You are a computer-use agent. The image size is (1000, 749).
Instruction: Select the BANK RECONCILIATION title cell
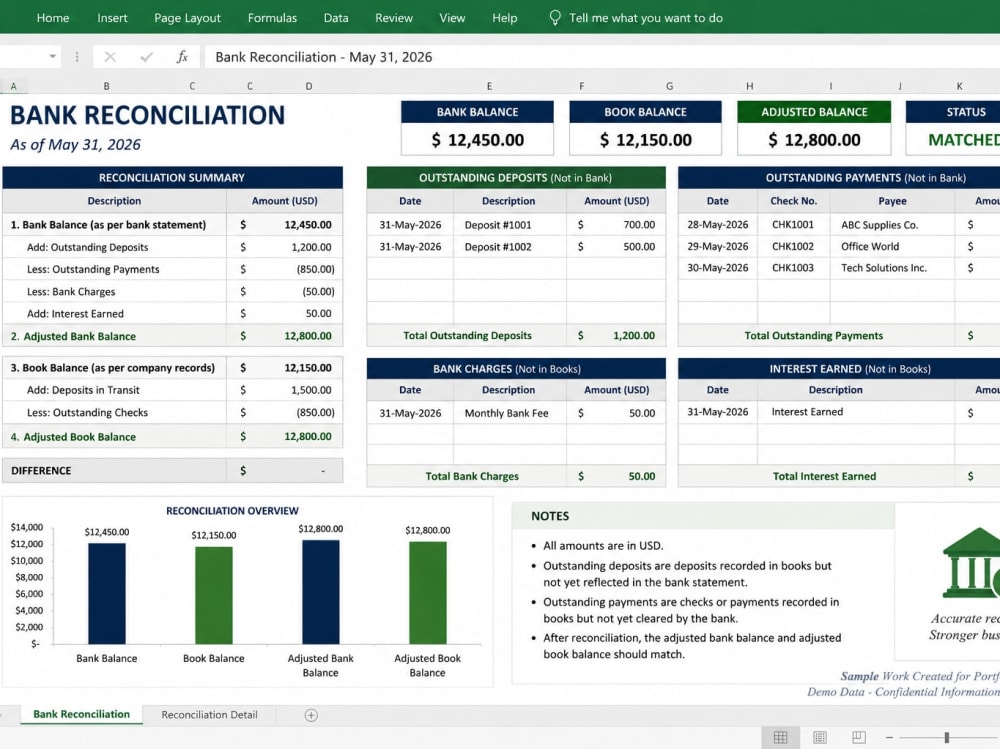tap(147, 115)
